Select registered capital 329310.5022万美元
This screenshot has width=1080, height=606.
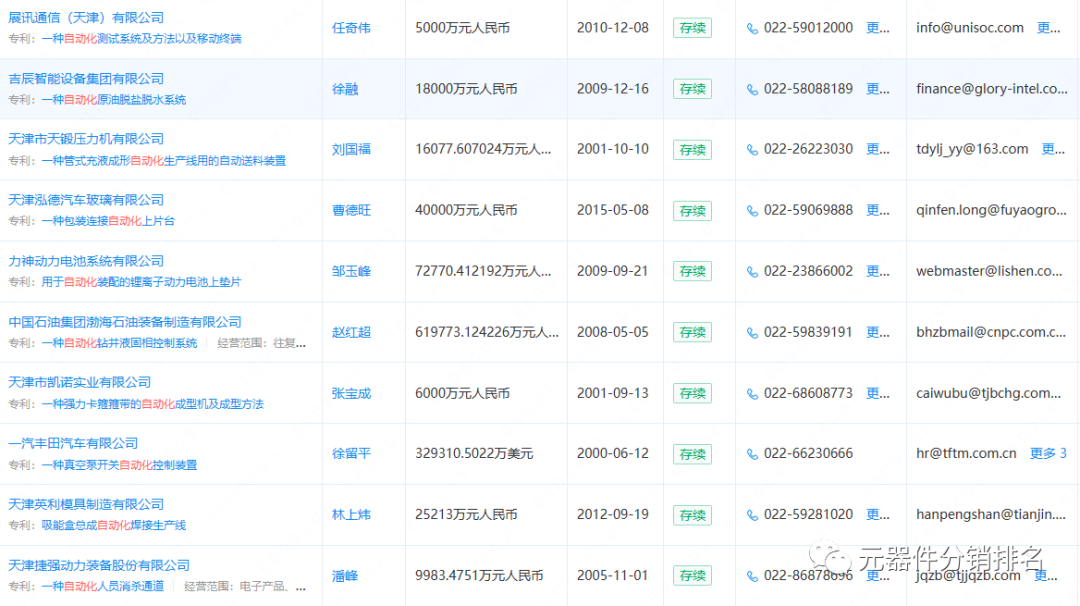pos(474,454)
